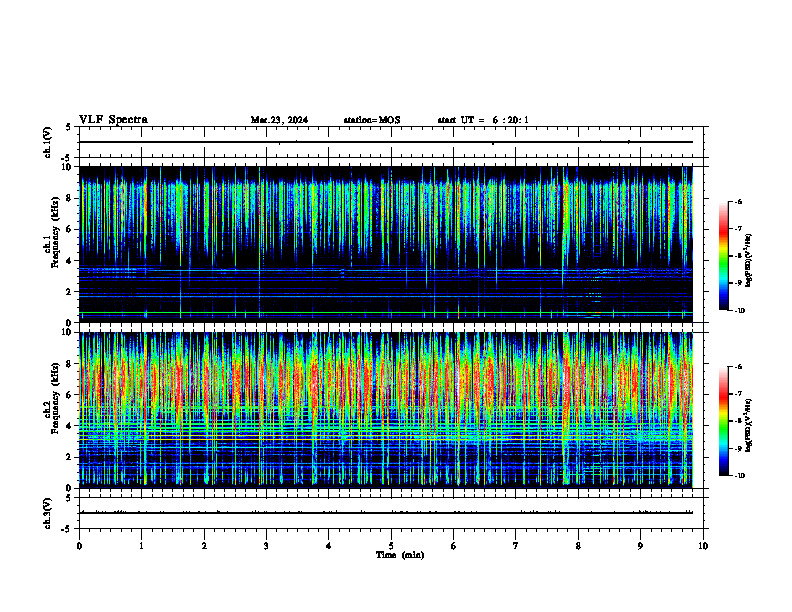Click the ch.1 voltage waveform trace

coord(386,142)
